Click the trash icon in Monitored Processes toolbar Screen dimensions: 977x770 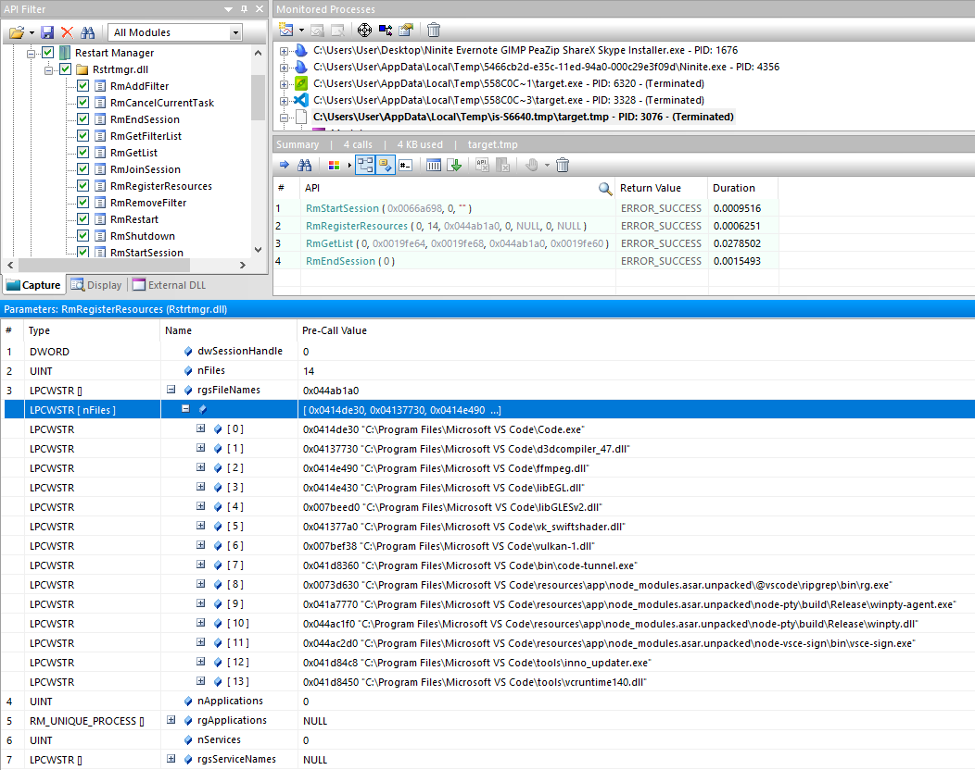434,30
